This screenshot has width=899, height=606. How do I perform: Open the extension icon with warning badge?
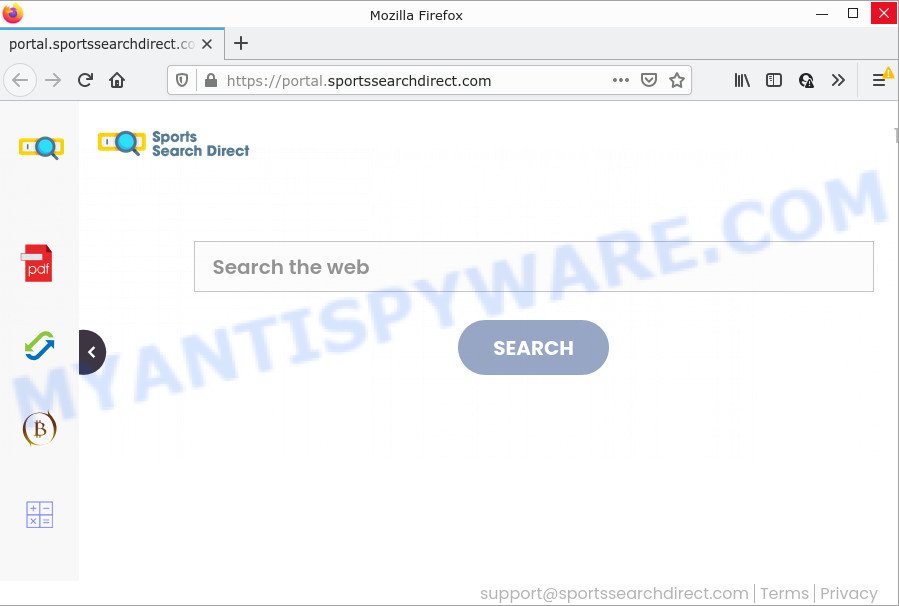point(806,80)
